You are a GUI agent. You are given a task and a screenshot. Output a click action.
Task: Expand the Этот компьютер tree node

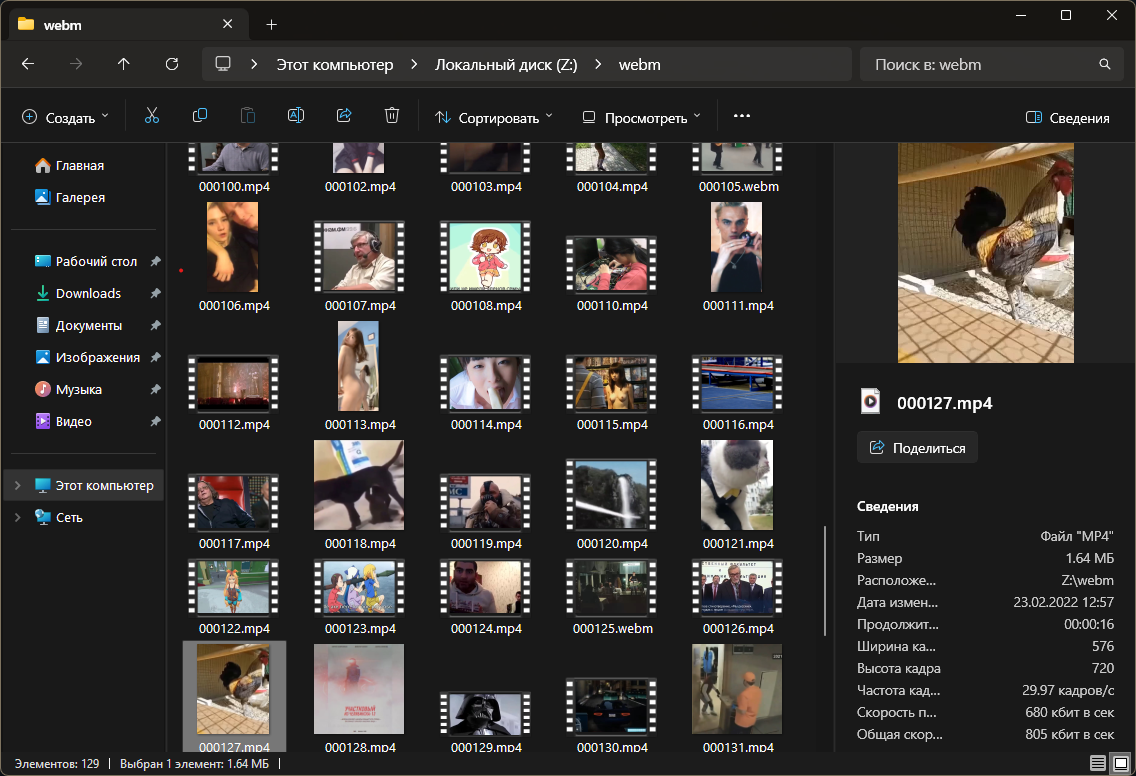tap(16, 486)
